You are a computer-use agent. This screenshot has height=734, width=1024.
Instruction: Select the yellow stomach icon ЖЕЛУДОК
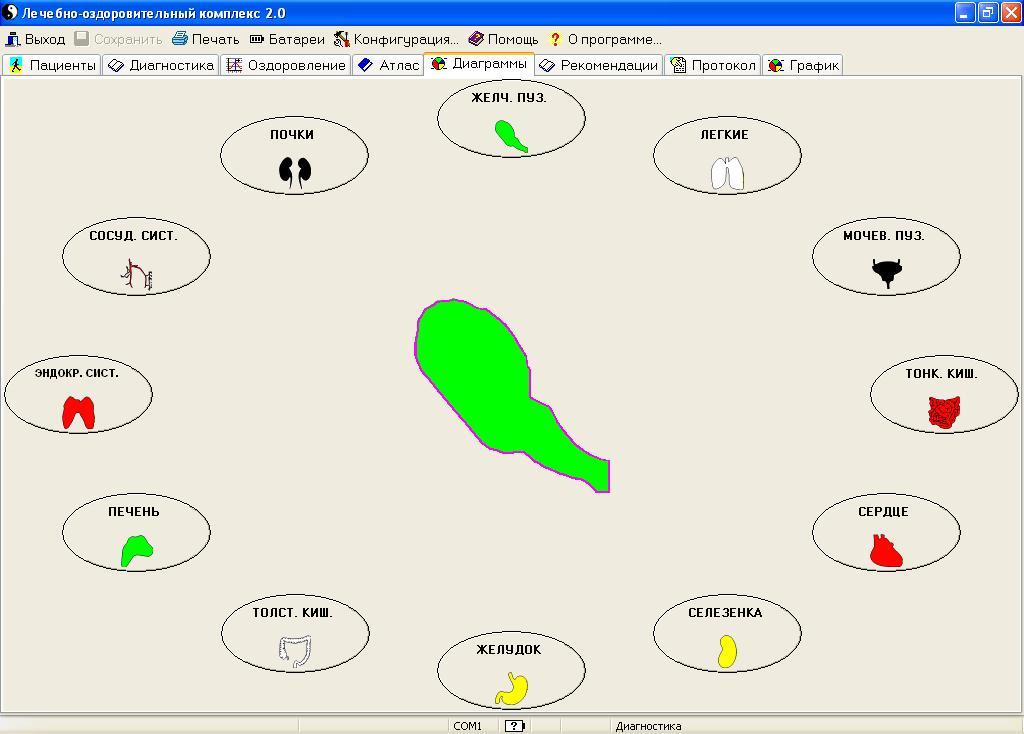coord(511,688)
